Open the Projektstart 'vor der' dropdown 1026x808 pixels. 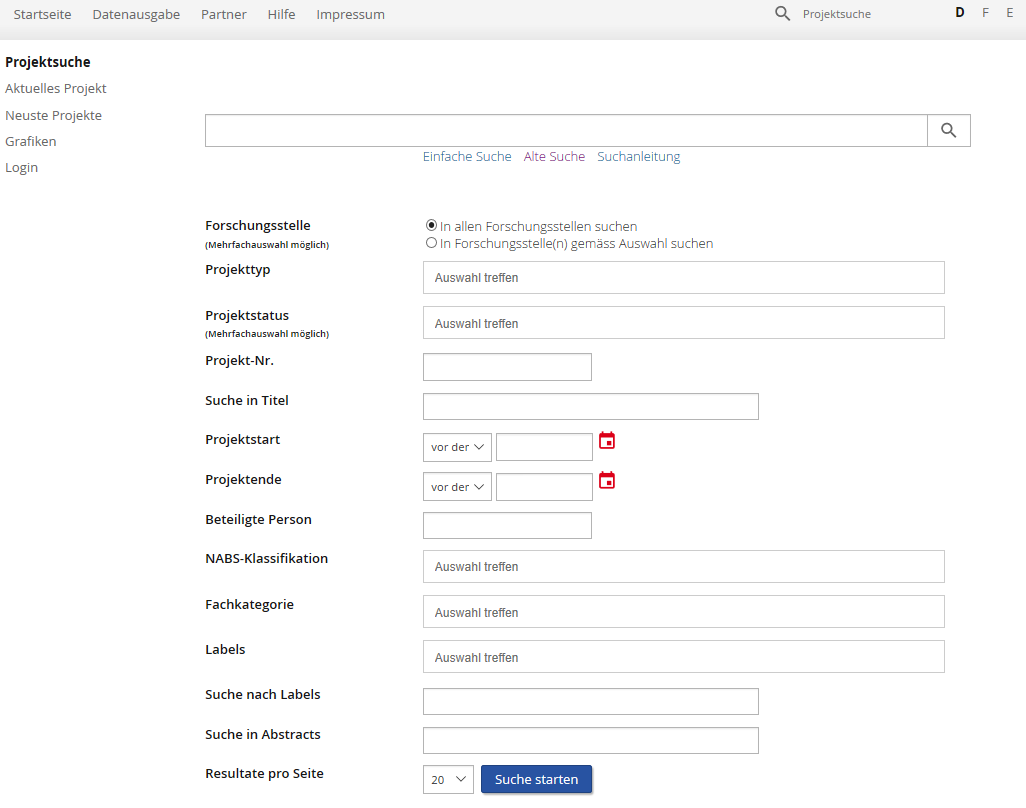457,447
